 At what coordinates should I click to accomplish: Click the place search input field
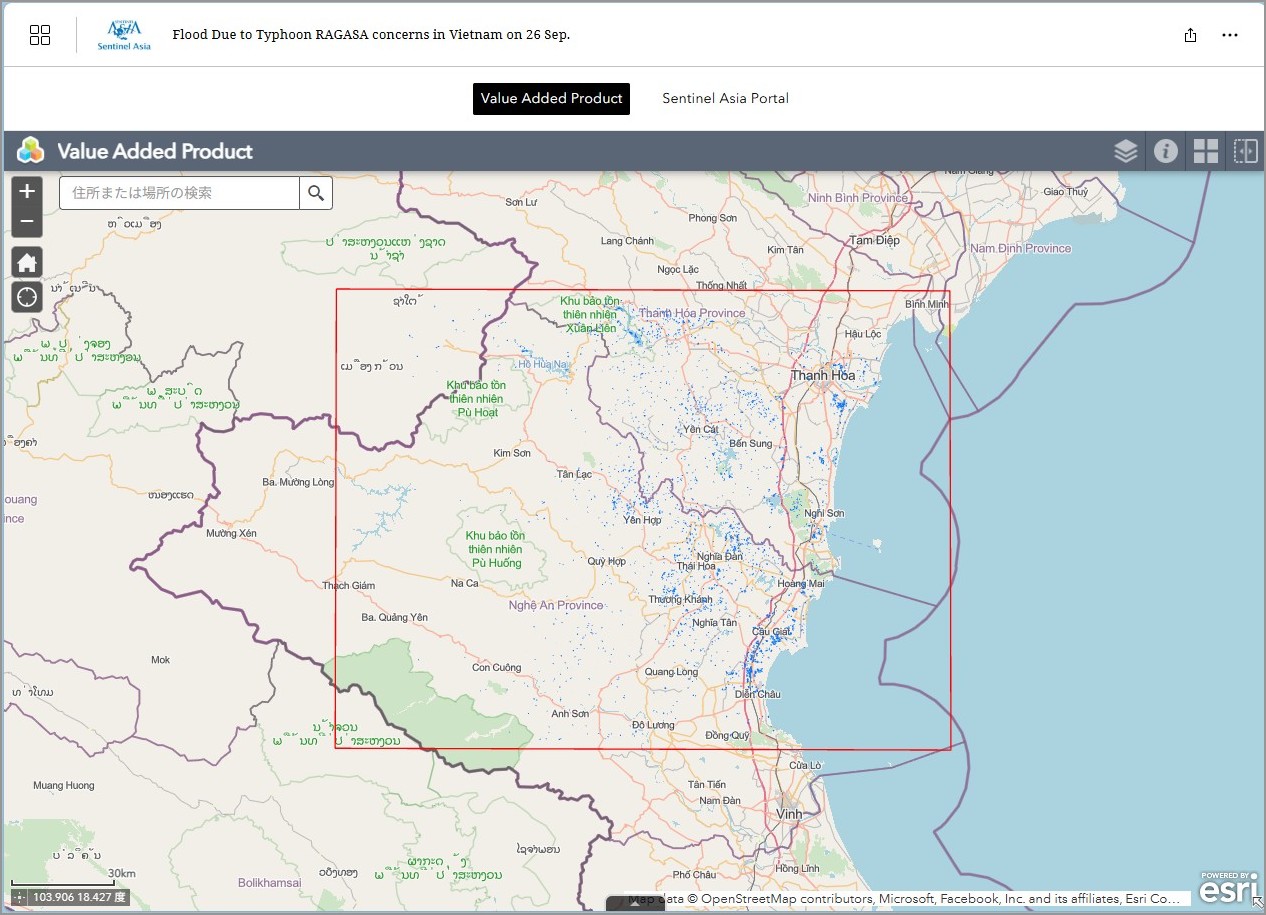click(x=180, y=193)
